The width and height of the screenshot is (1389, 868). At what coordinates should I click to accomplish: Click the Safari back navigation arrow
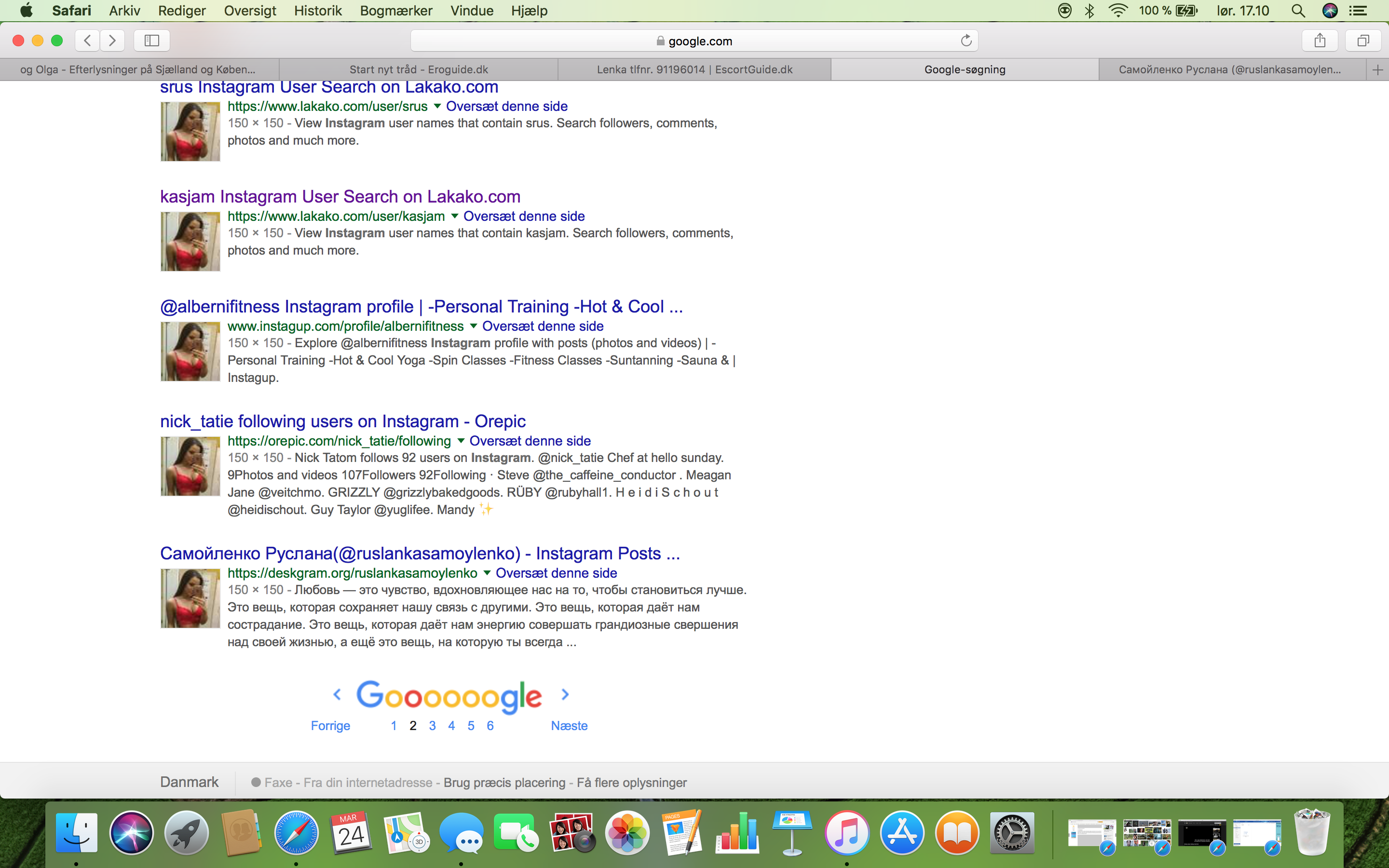point(87,40)
